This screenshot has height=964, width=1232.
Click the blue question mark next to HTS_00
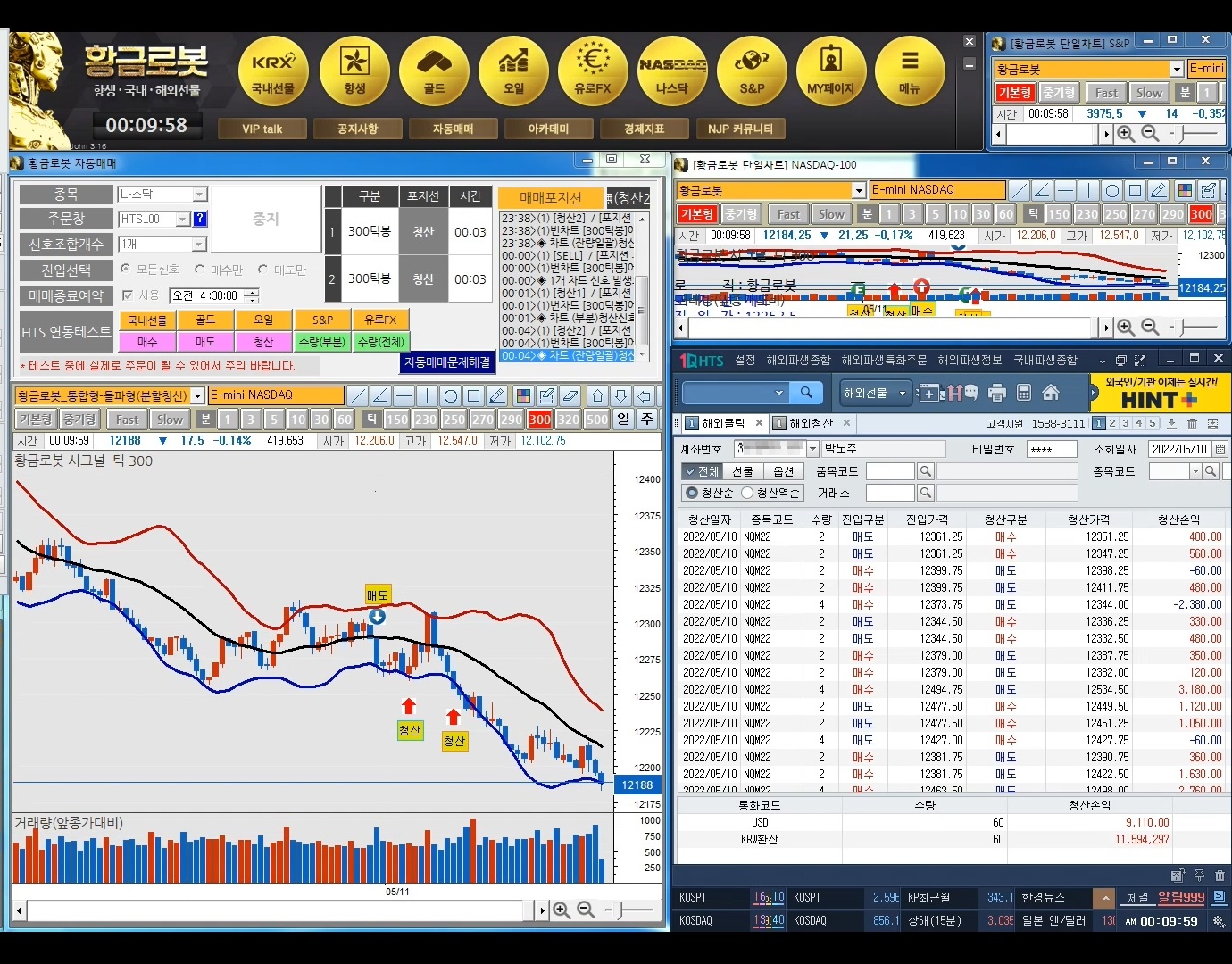click(x=200, y=219)
